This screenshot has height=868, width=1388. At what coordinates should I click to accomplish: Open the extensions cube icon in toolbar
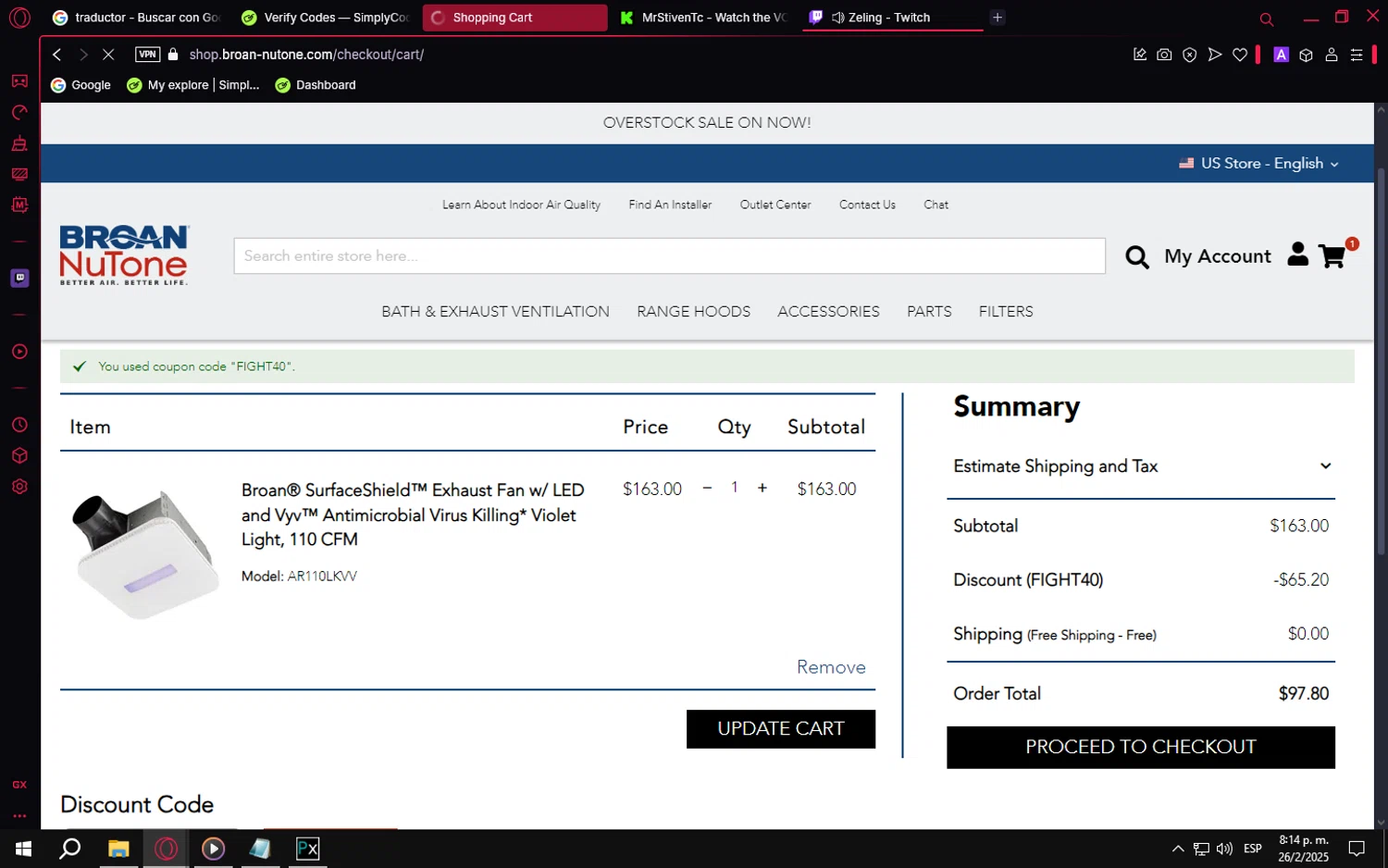point(1307,55)
